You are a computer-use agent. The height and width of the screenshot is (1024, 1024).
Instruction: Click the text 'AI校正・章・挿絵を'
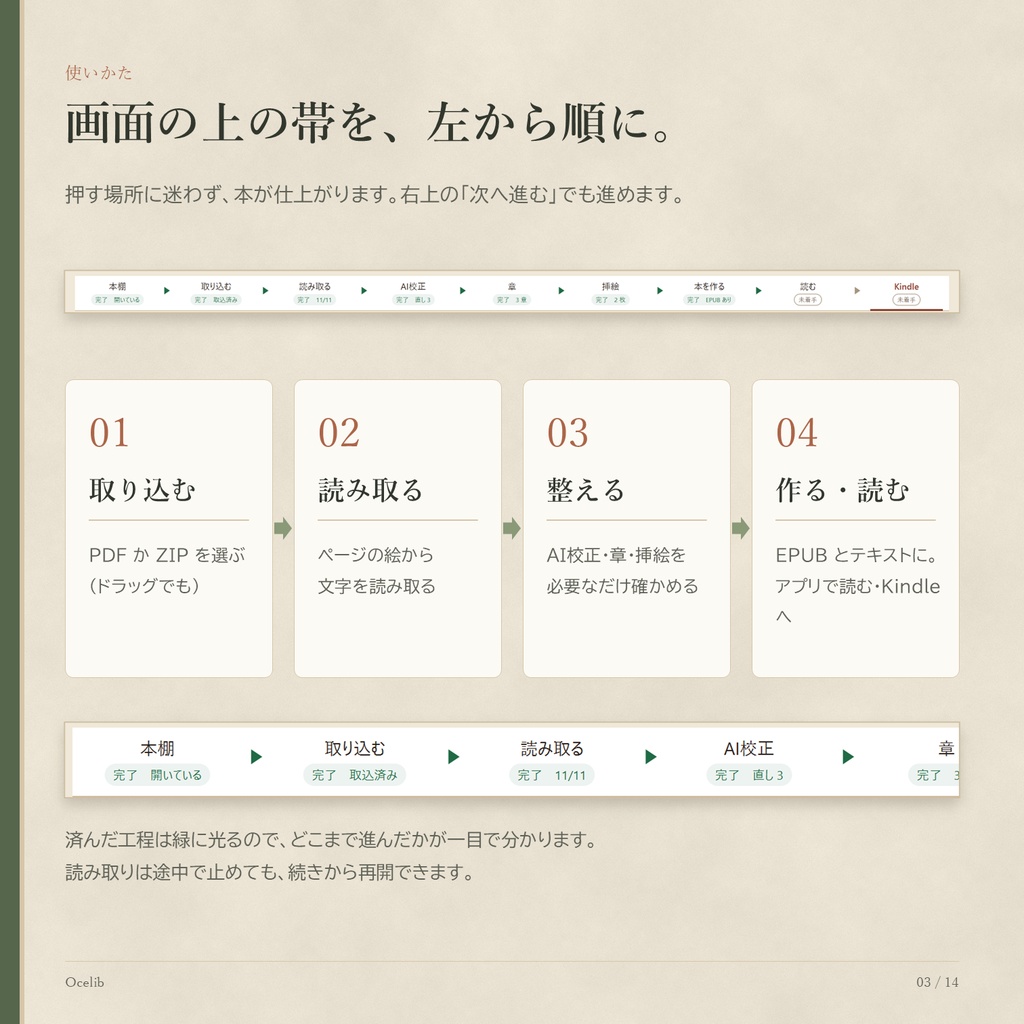pos(616,555)
